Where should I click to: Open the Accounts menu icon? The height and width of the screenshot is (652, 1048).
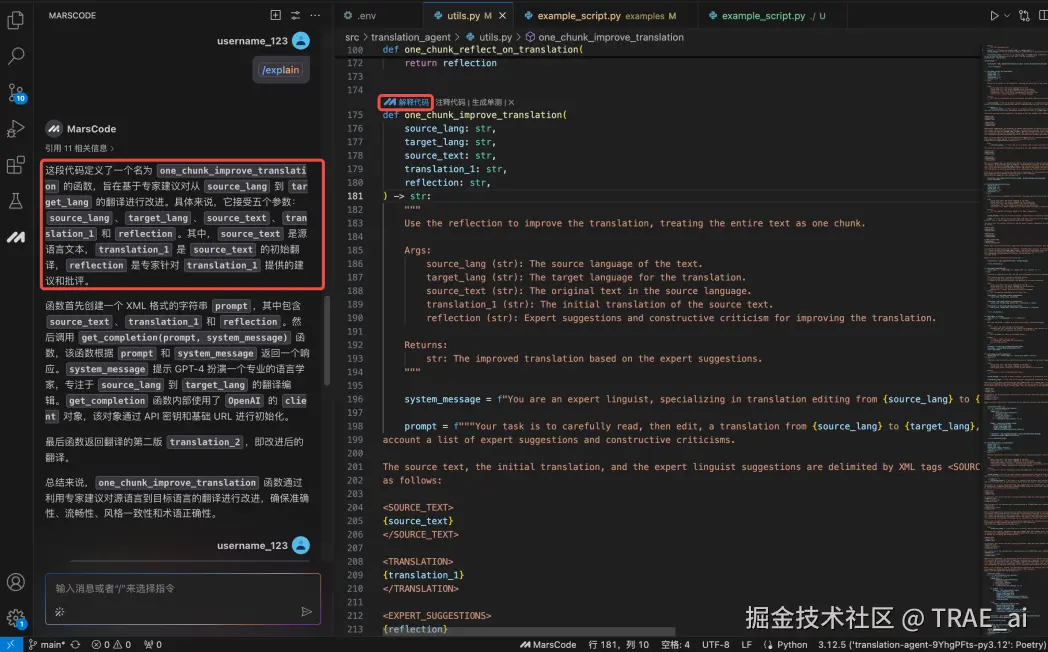(15, 582)
